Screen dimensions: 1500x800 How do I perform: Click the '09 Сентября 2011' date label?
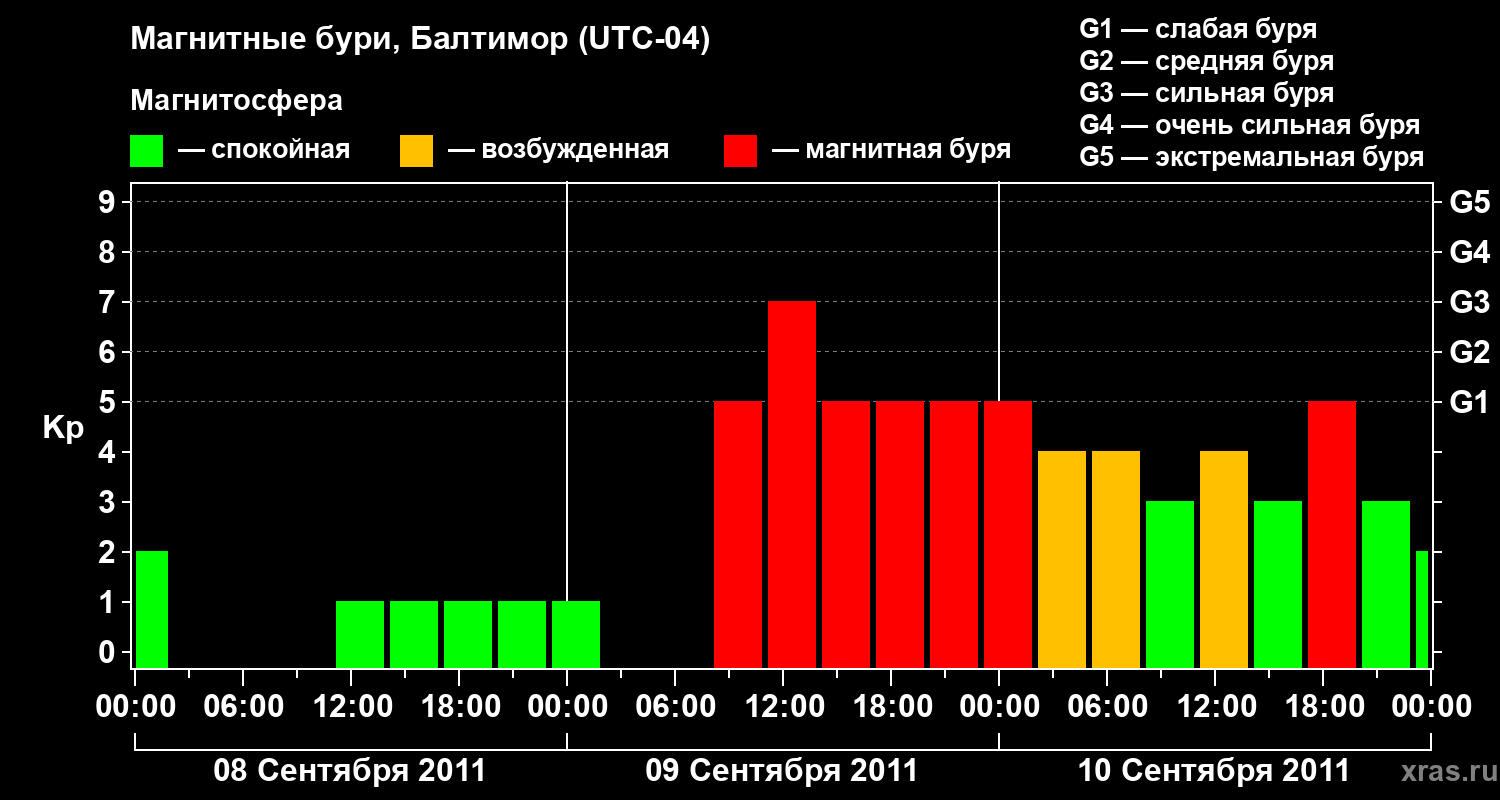(x=782, y=771)
